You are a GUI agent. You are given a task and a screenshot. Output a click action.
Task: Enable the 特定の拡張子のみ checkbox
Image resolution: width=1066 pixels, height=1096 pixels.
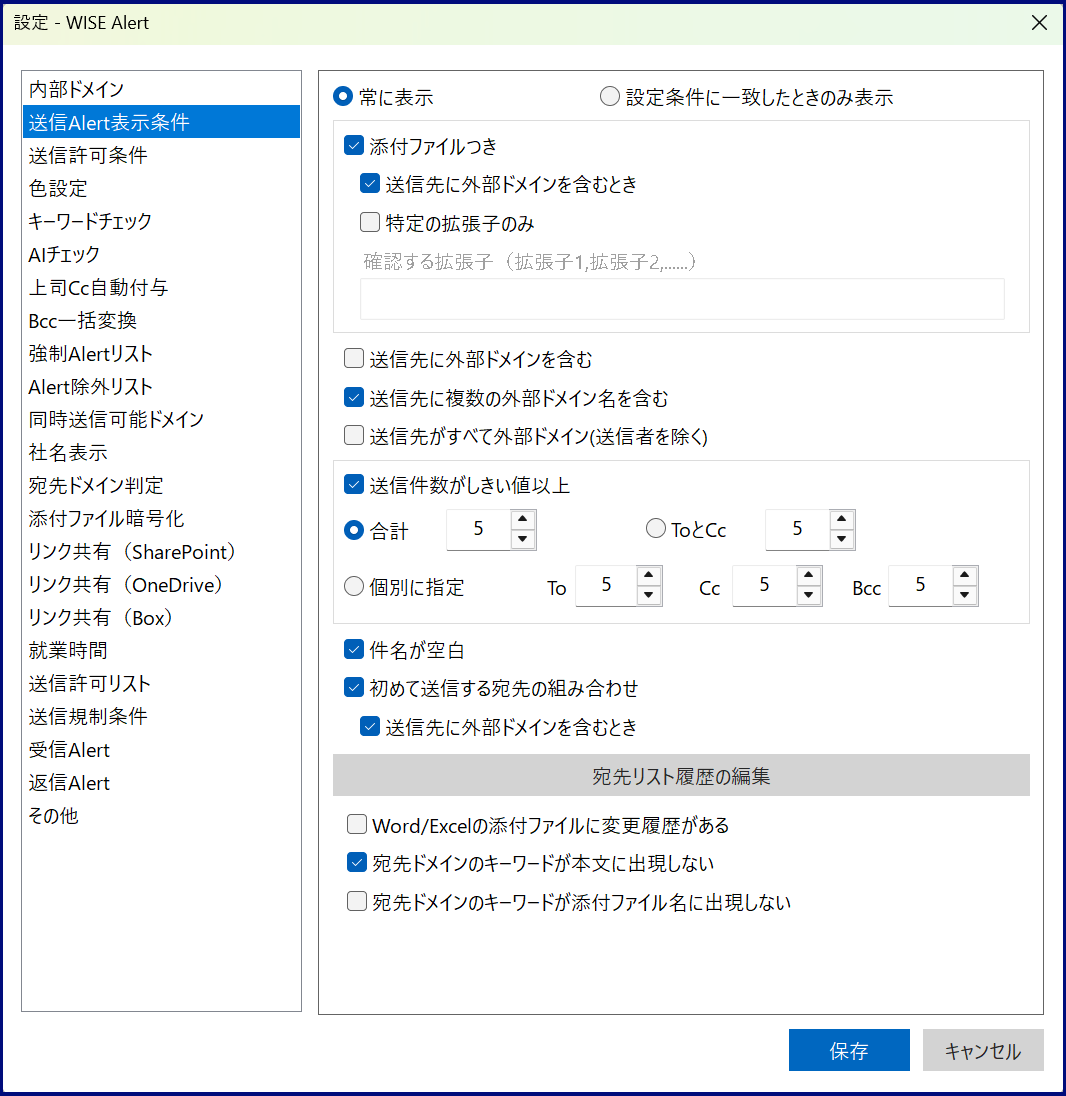click(370, 222)
